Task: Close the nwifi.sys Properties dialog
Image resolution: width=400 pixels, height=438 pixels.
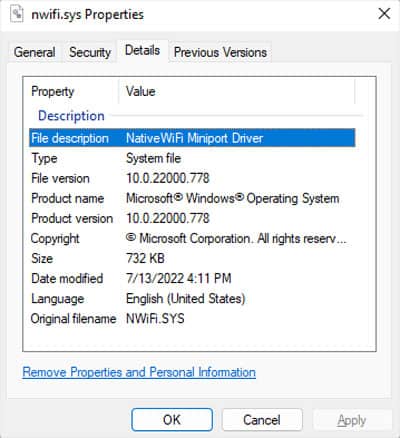Action: 384,14
